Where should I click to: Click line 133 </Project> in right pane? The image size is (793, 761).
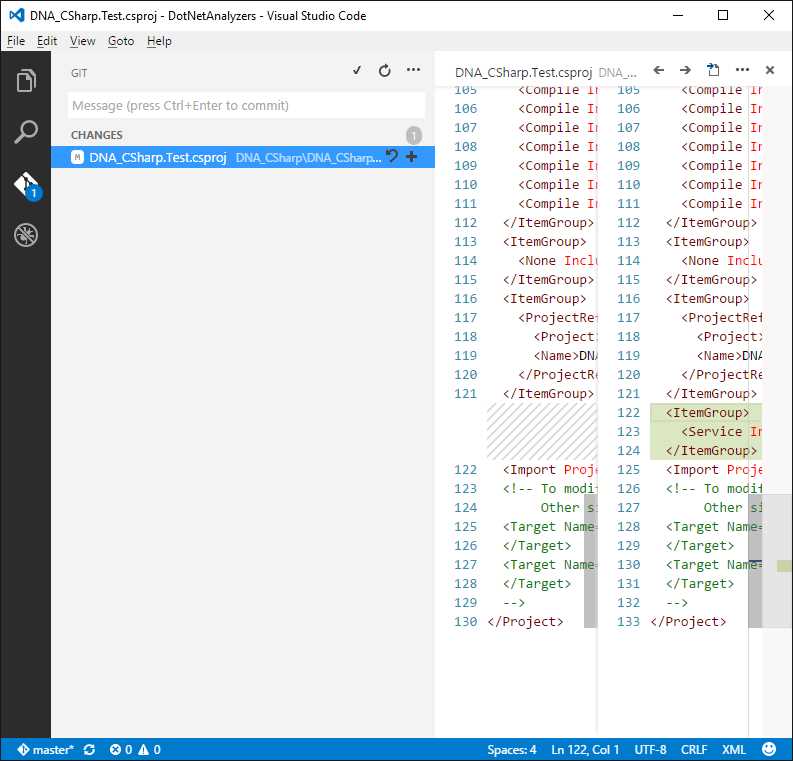[688, 621]
